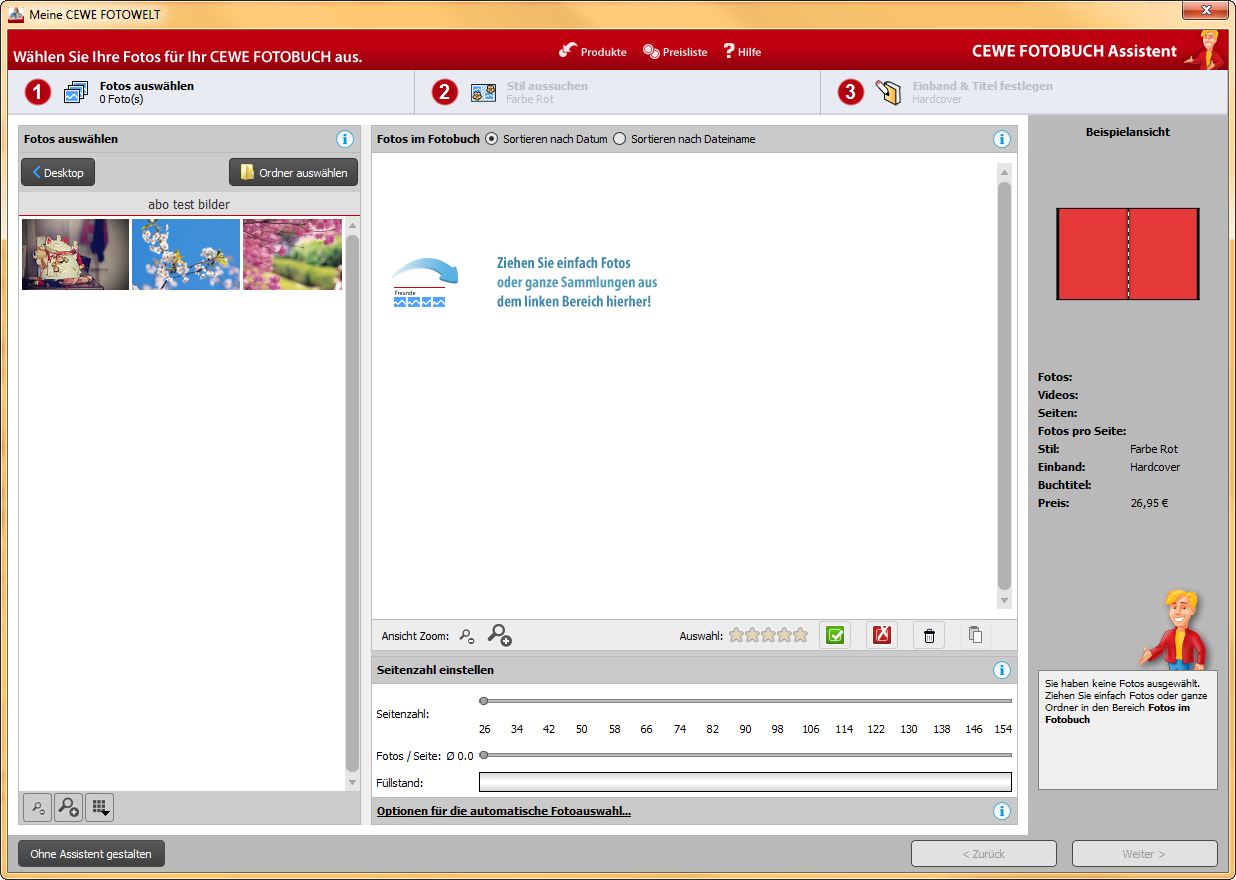Screen dimensions: 1236x880
Task: Click the step 2 style picture icon
Action: tap(484, 92)
